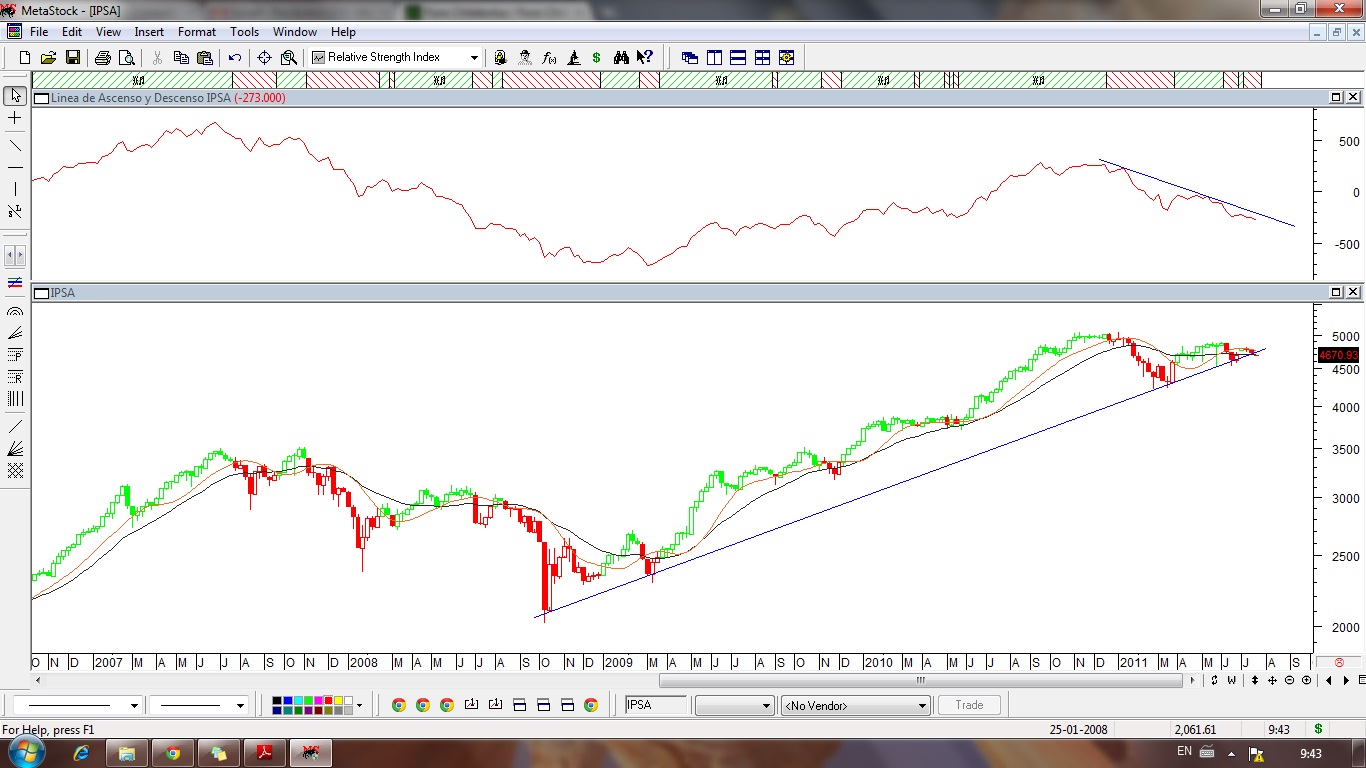Toggle the arrow pointer selection tool
Image resolution: width=1366 pixels, height=768 pixels.
pyautogui.click(x=15, y=96)
